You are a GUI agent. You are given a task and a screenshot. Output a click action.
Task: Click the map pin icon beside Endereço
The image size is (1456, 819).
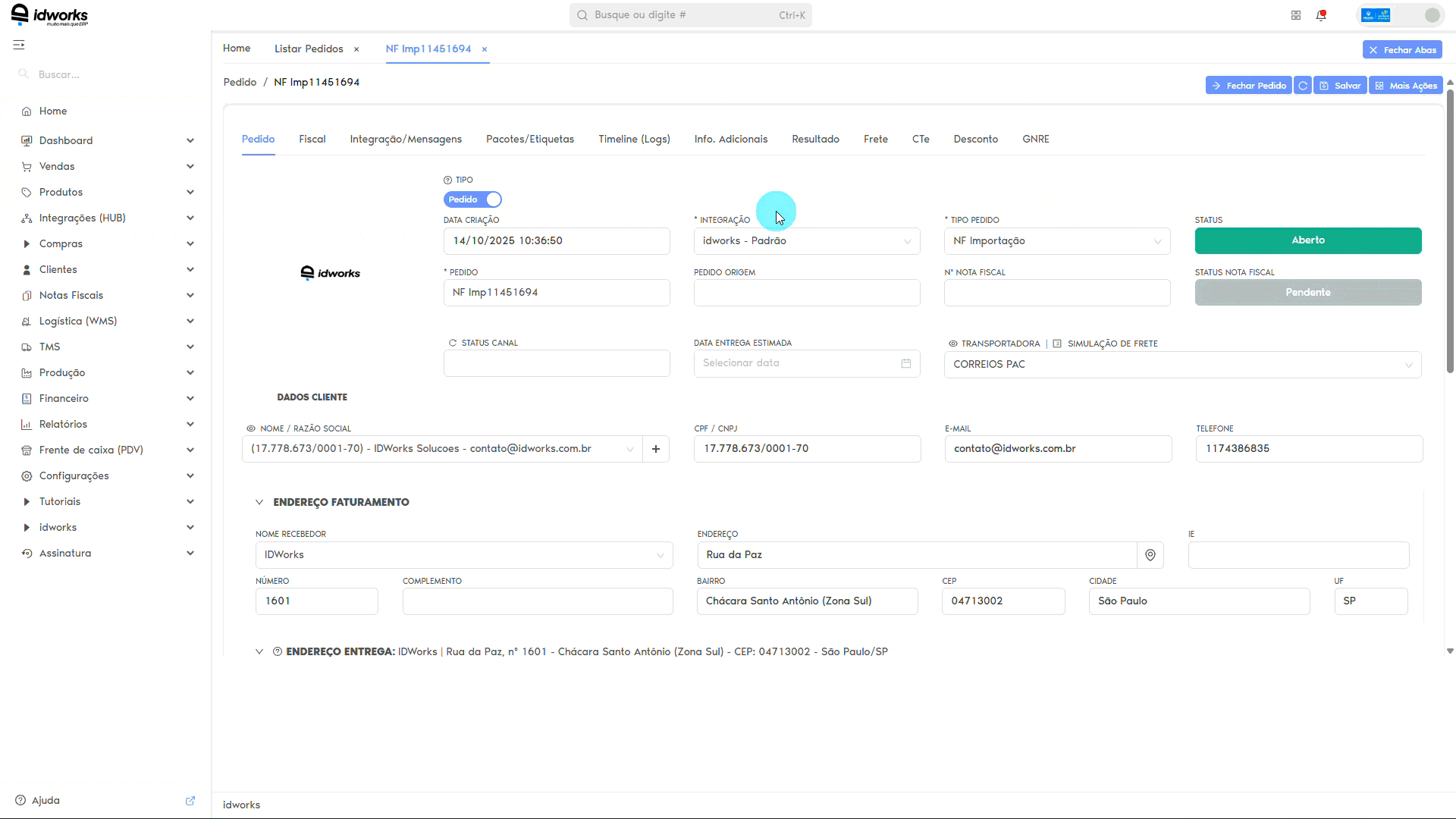(x=1150, y=555)
